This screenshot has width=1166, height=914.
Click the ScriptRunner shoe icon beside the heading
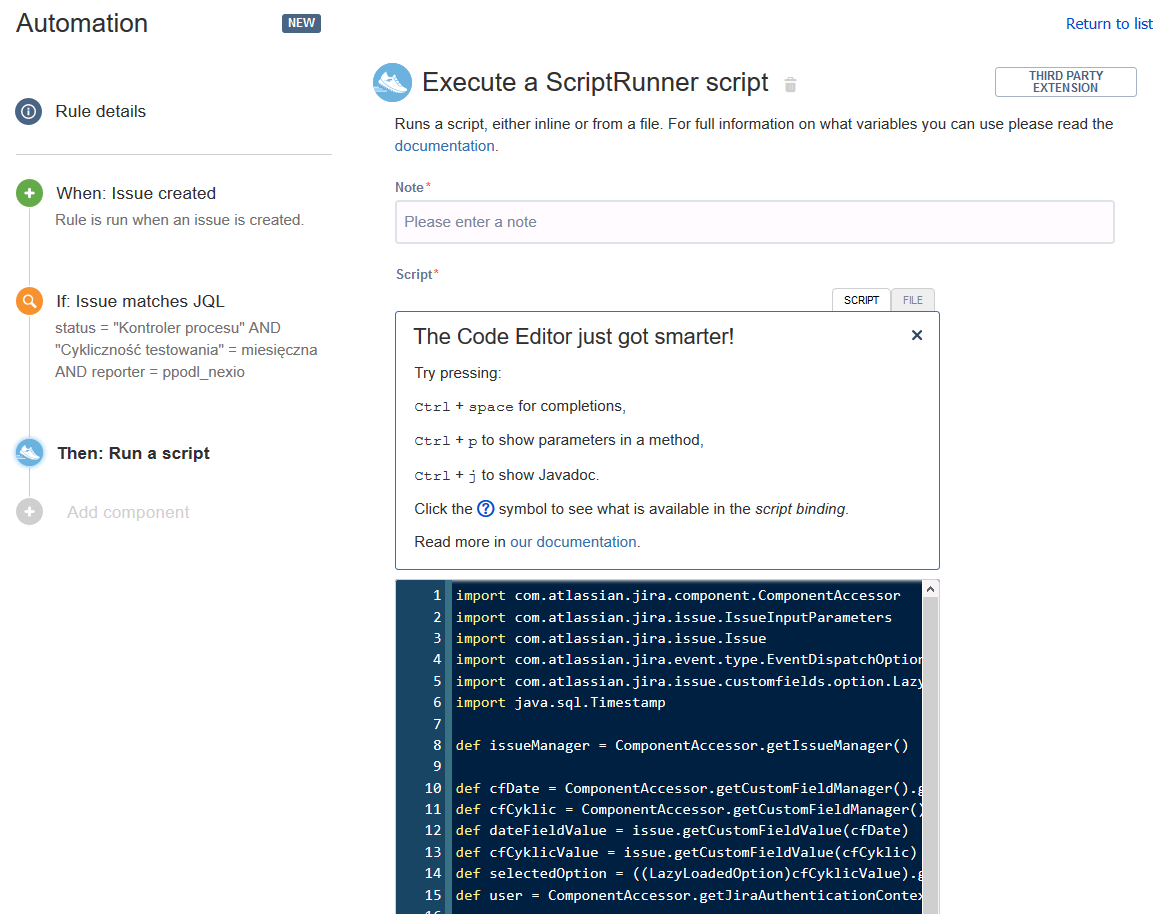pos(392,82)
